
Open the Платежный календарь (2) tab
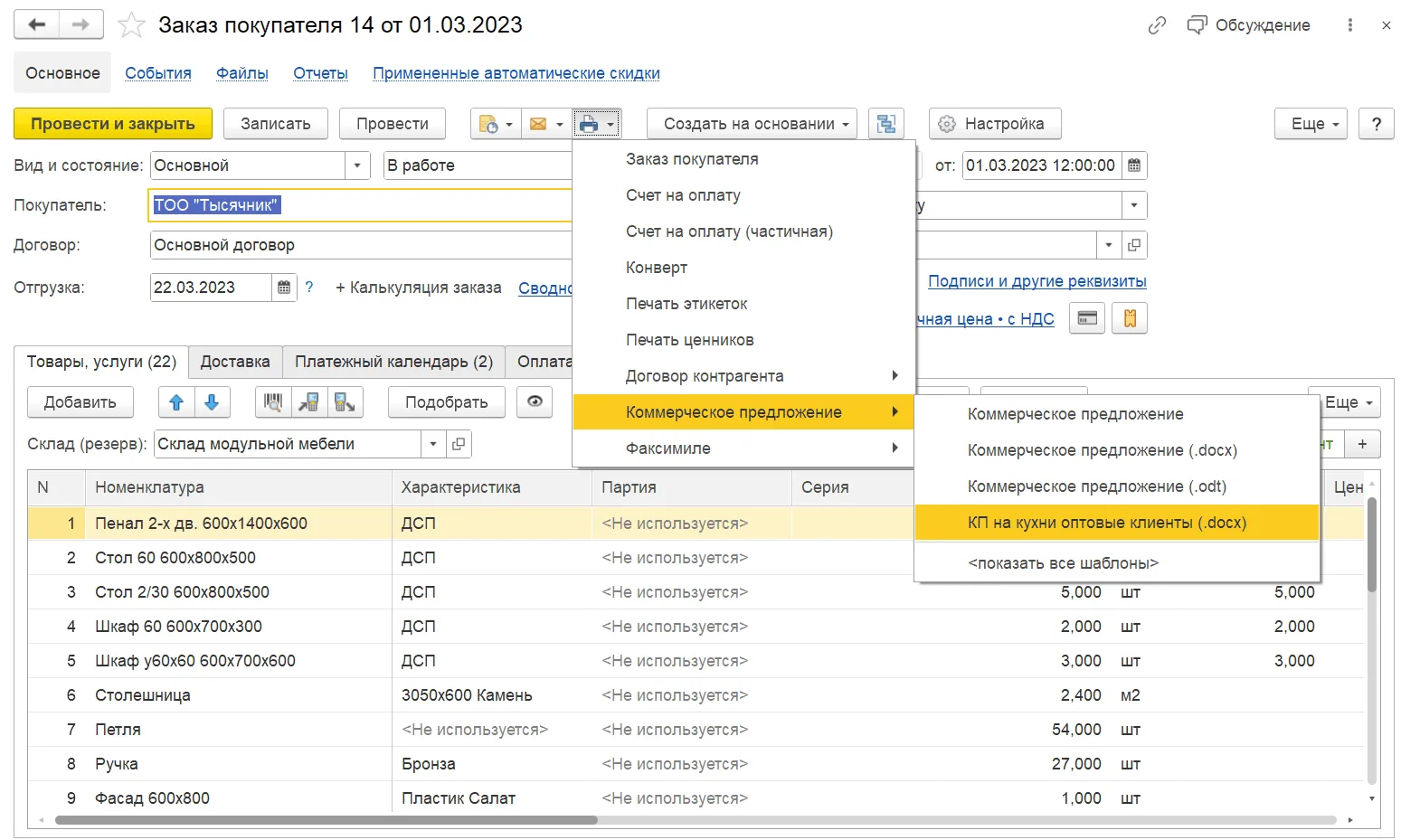tap(393, 362)
